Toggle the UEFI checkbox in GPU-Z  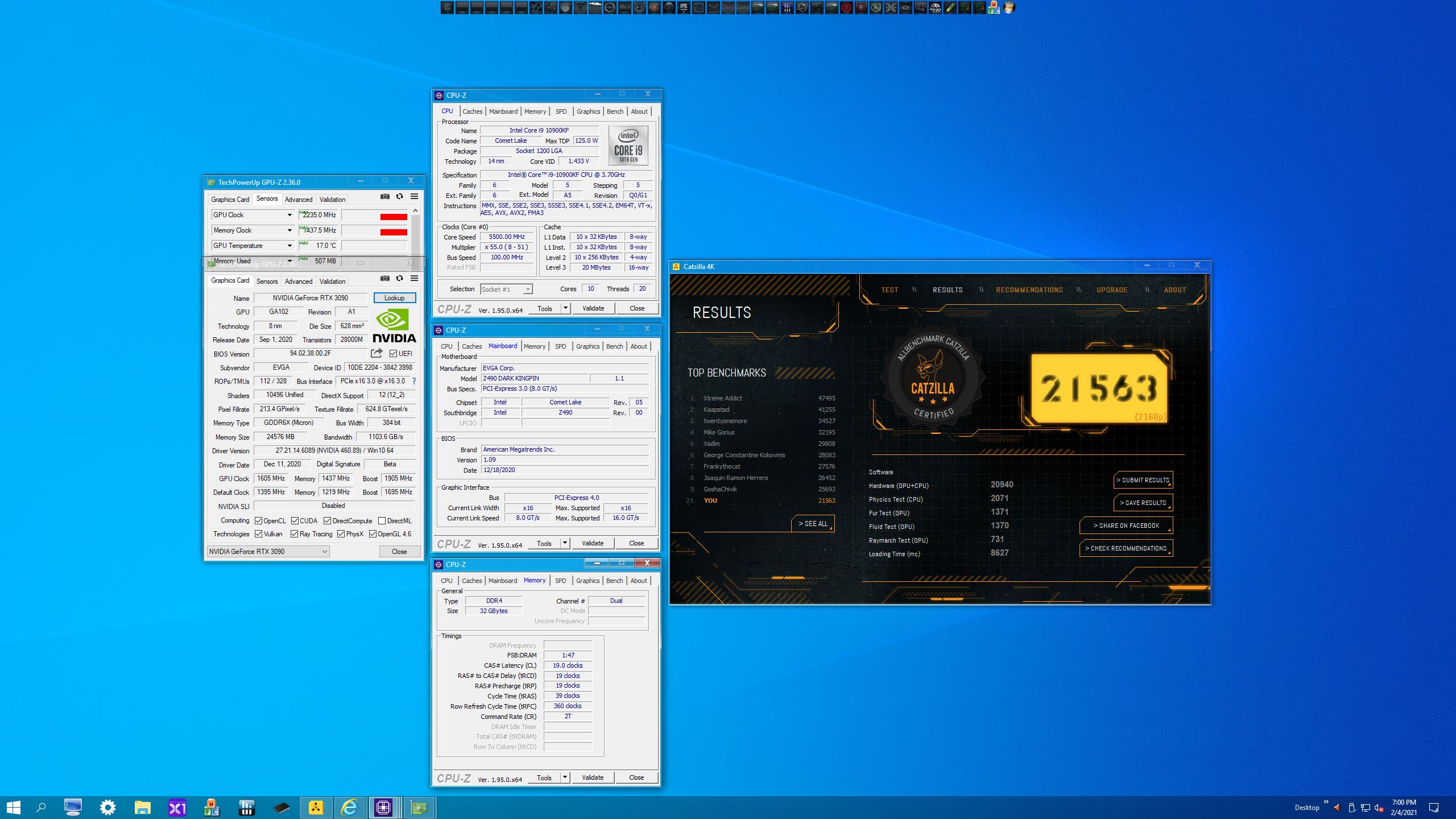(393, 353)
